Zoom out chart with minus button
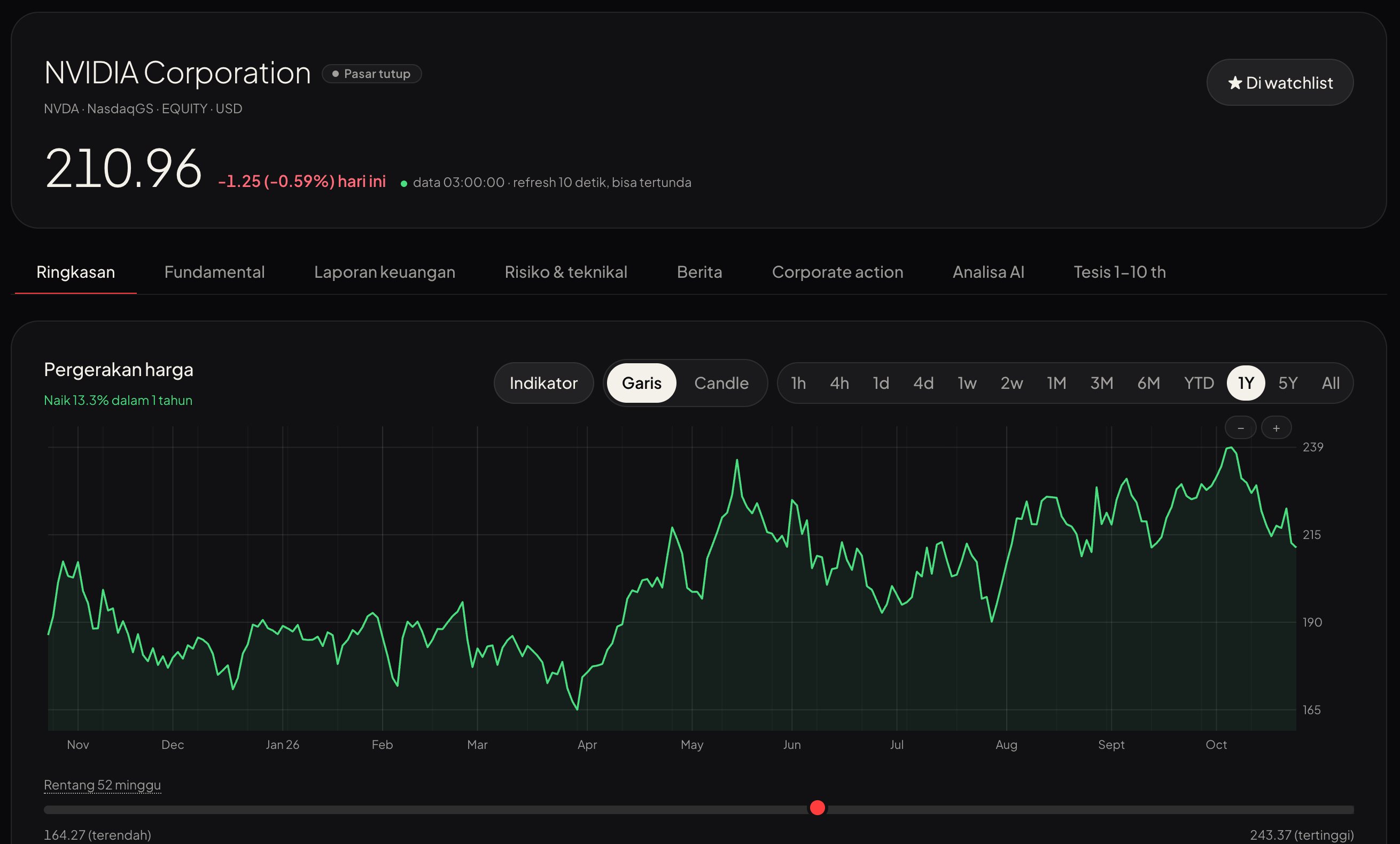The image size is (1400, 844). [x=1240, y=428]
